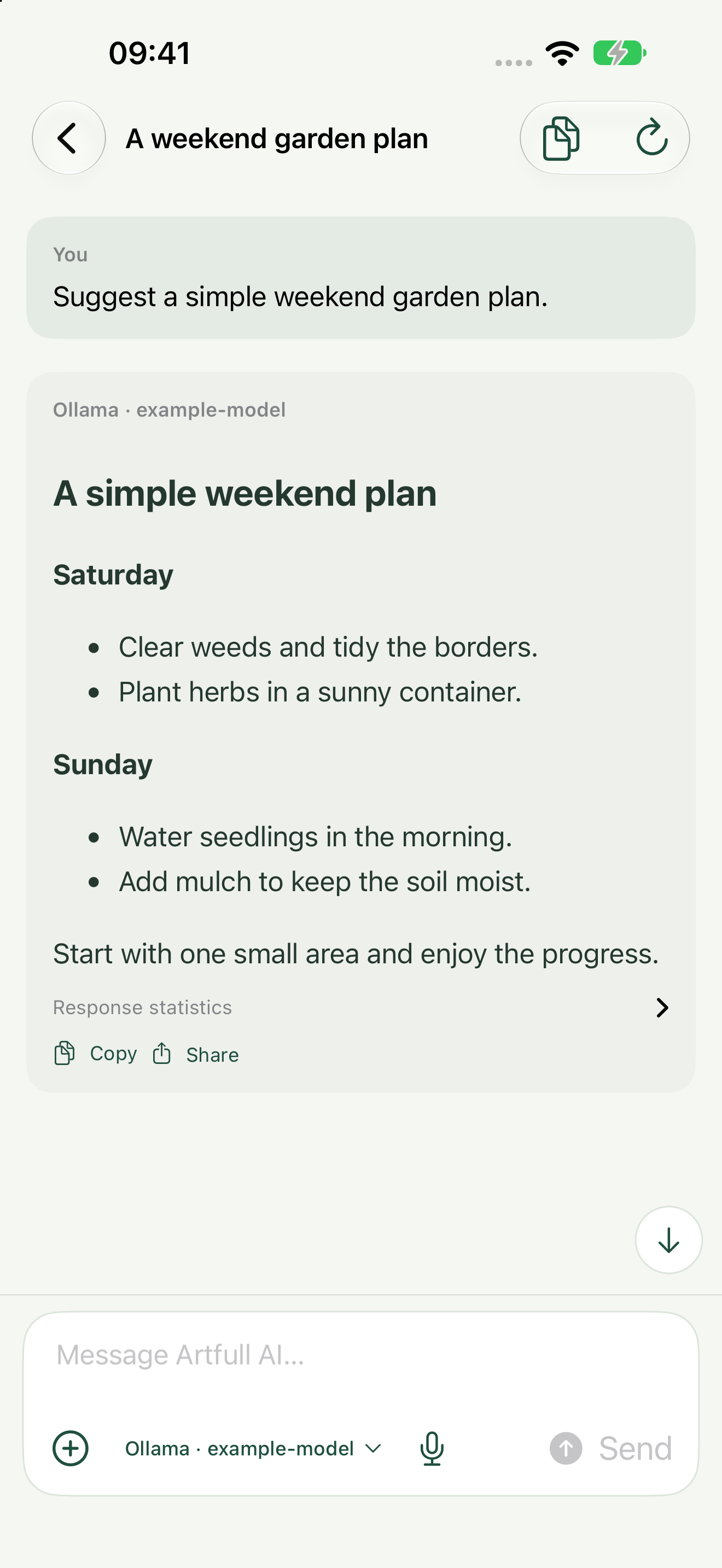
Task: Click the Copy text link
Action: tap(113, 1054)
